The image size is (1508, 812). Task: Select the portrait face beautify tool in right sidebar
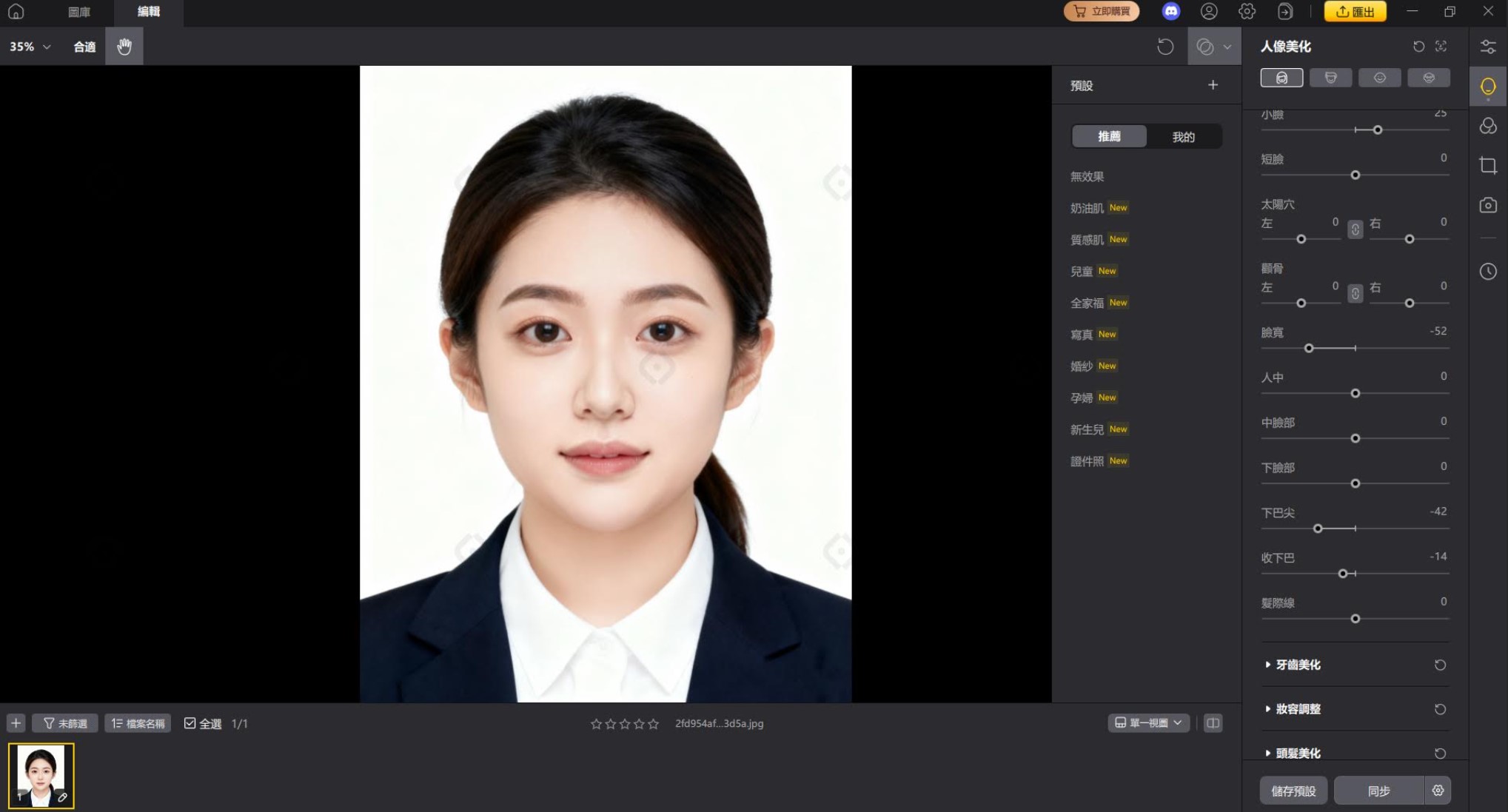tap(1488, 86)
